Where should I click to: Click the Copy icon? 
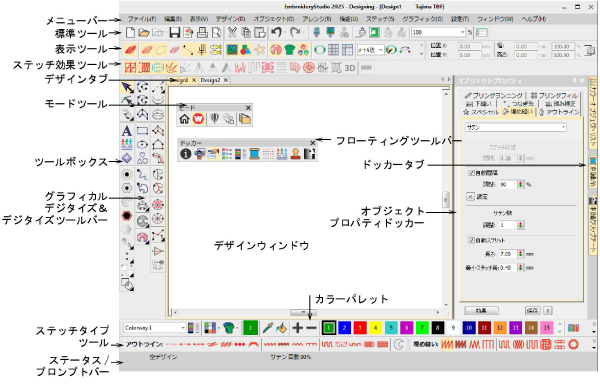(246, 33)
